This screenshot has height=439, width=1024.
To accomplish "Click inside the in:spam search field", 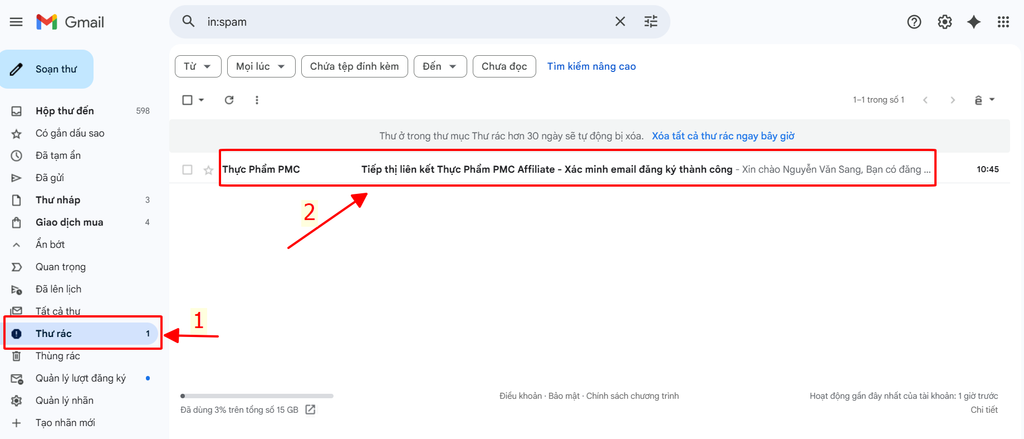I will 400,22.
